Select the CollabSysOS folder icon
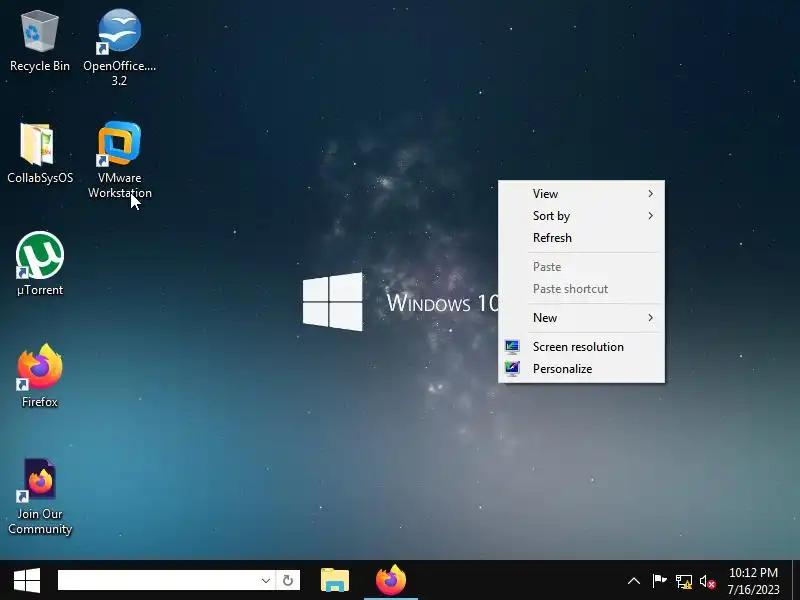The width and height of the screenshot is (800, 600). point(40,153)
